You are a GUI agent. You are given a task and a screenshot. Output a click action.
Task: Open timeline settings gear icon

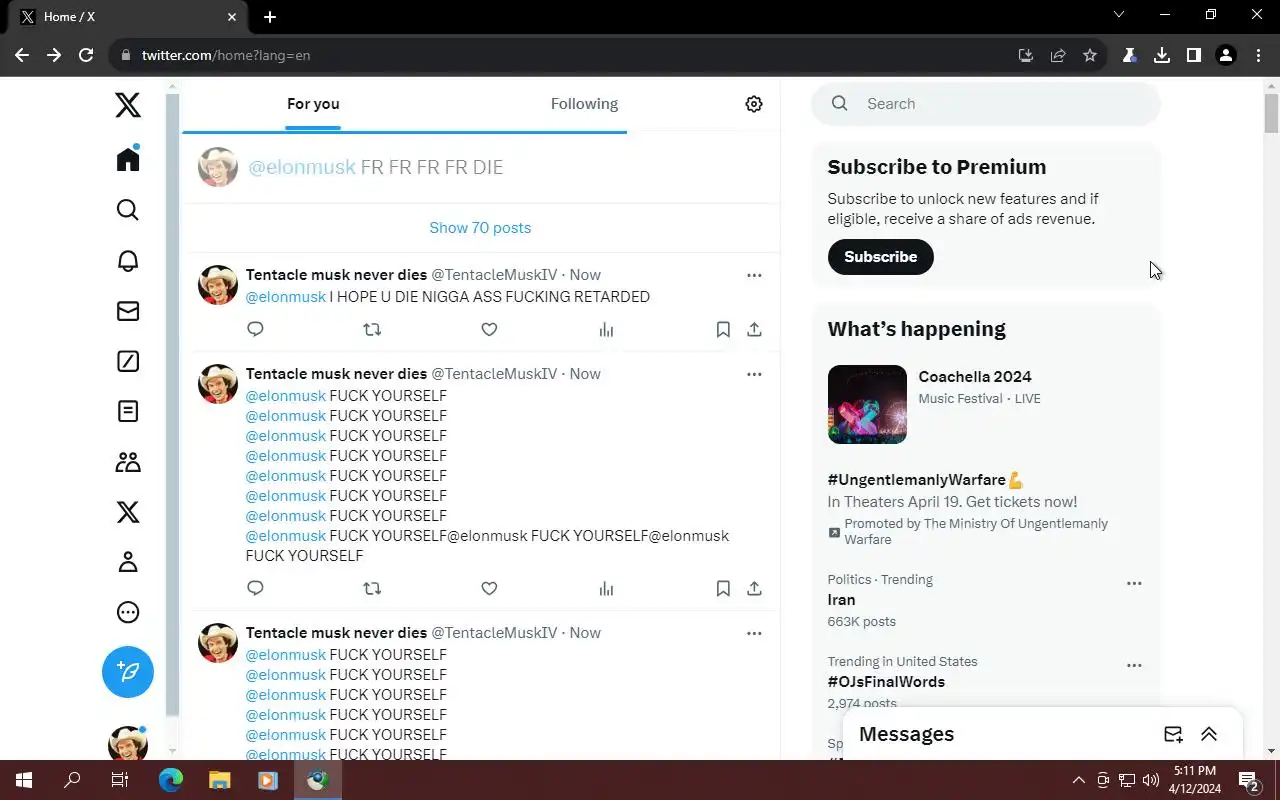click(x=754, y=104)
